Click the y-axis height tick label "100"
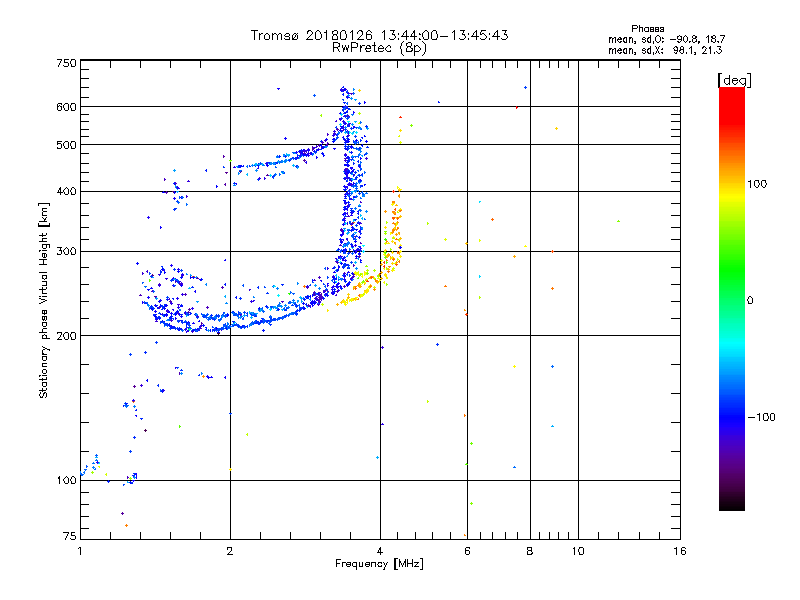800x600 pixels. [66, 481]
